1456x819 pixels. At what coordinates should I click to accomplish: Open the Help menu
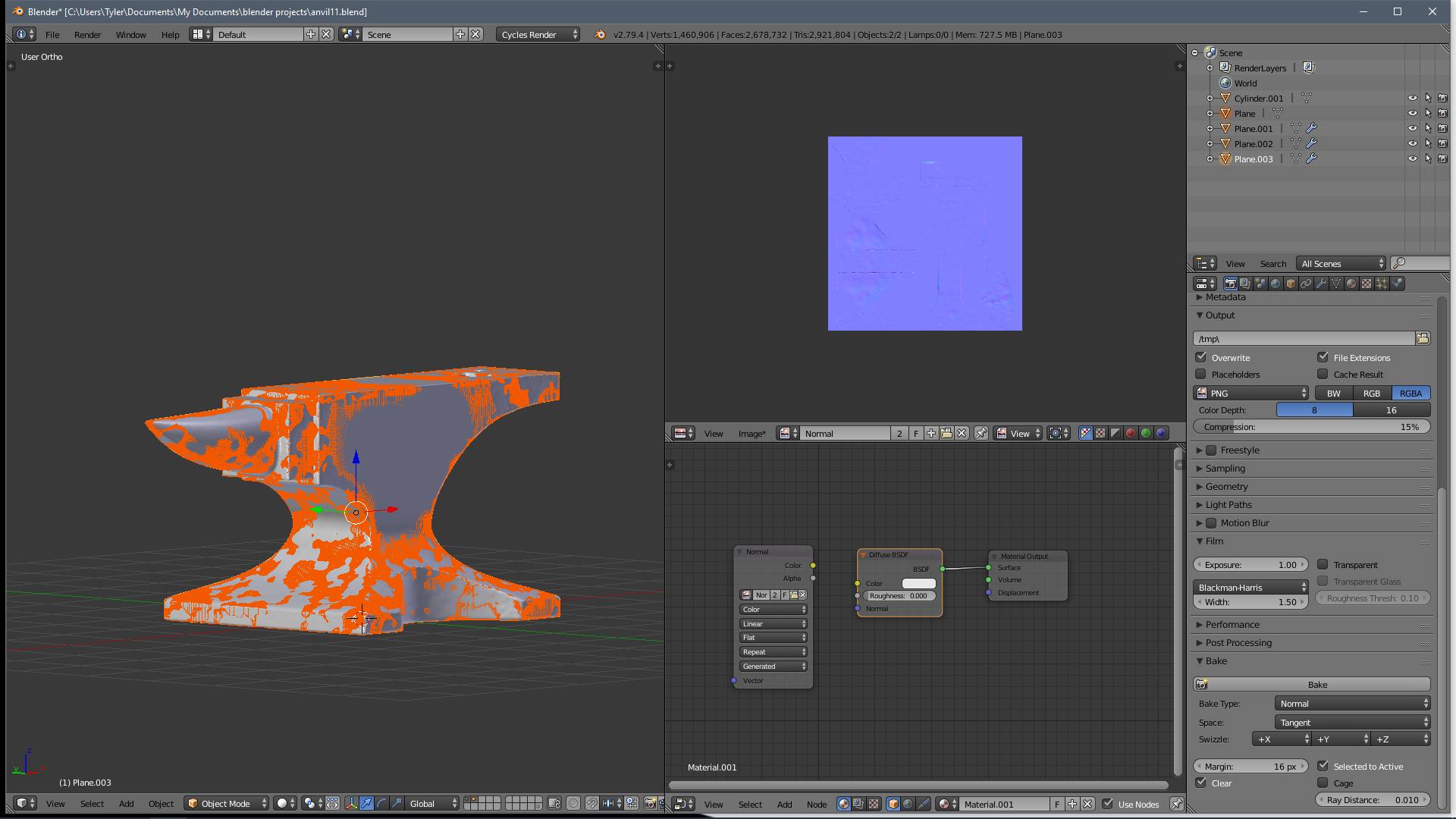[x=170, y=35]
